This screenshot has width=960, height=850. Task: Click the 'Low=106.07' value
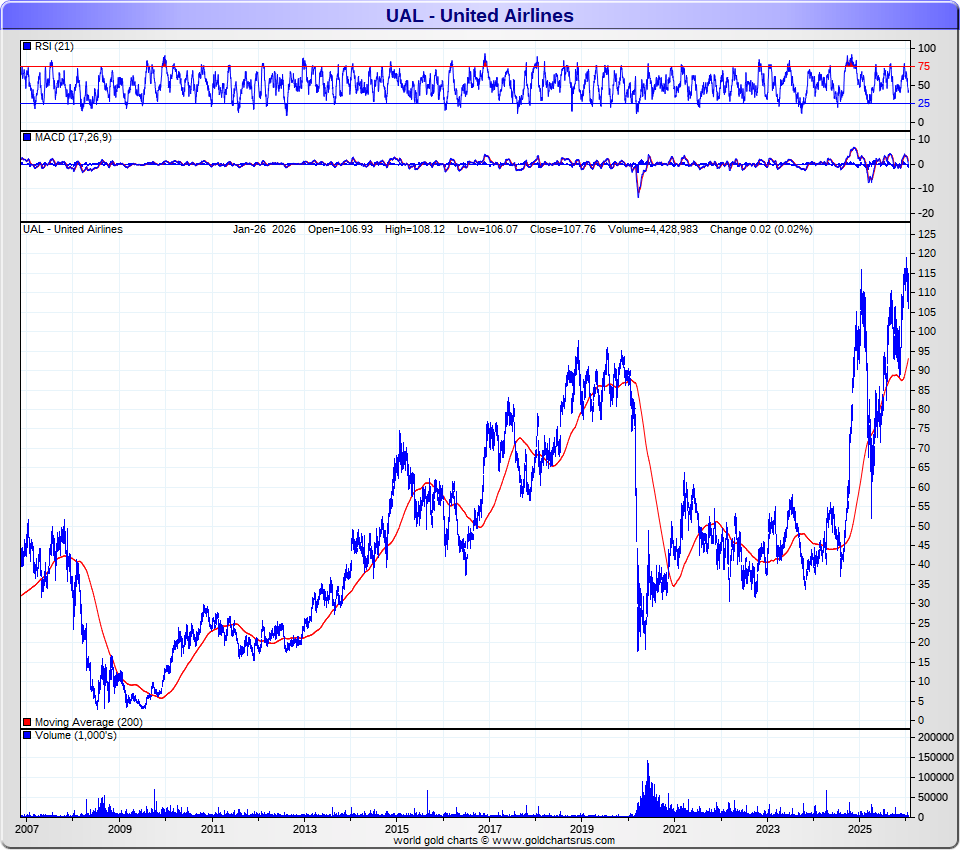(487, 229)
